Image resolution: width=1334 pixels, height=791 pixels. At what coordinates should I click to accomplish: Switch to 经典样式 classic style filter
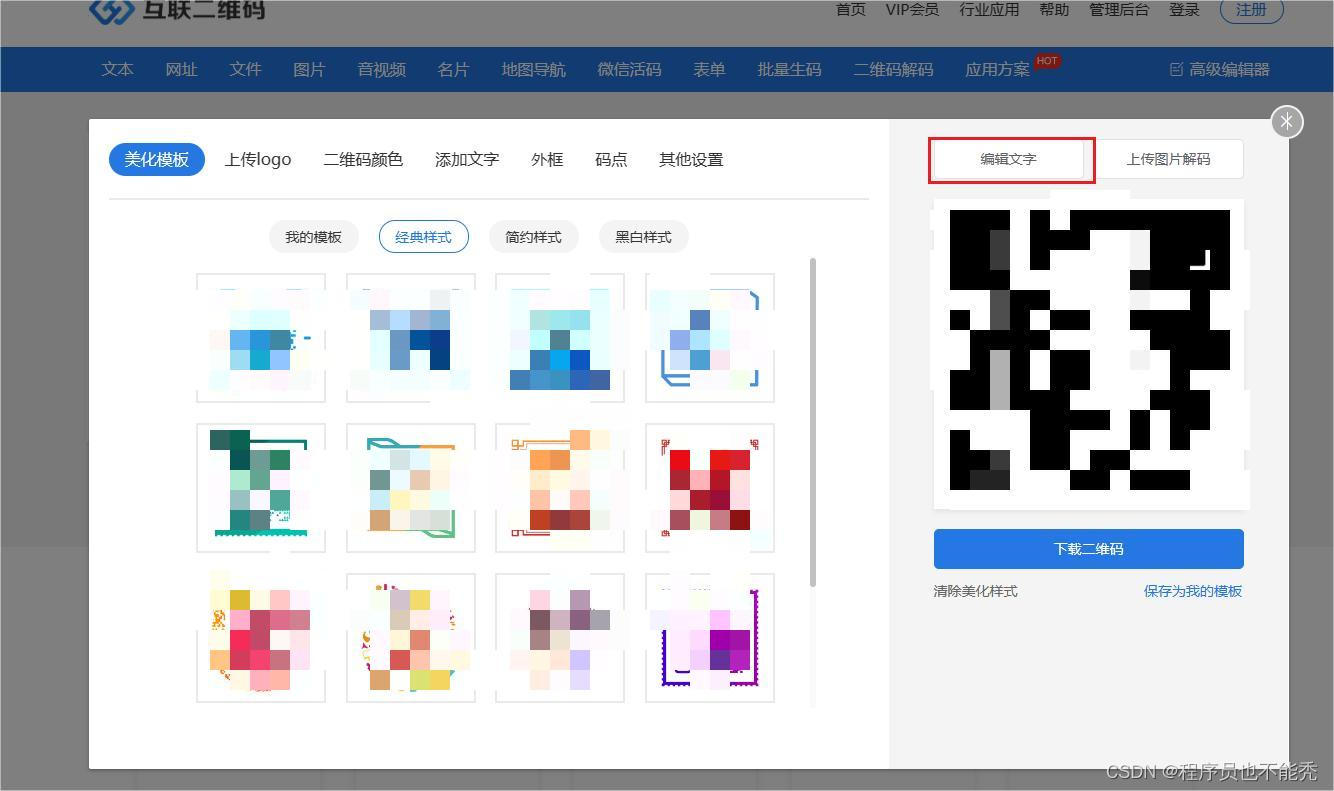[x=423, y=237]
